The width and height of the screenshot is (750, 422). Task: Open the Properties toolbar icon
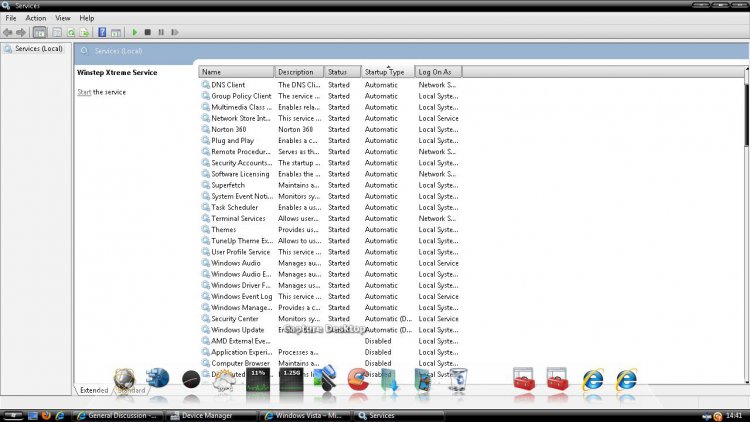[x=57, y=33]
